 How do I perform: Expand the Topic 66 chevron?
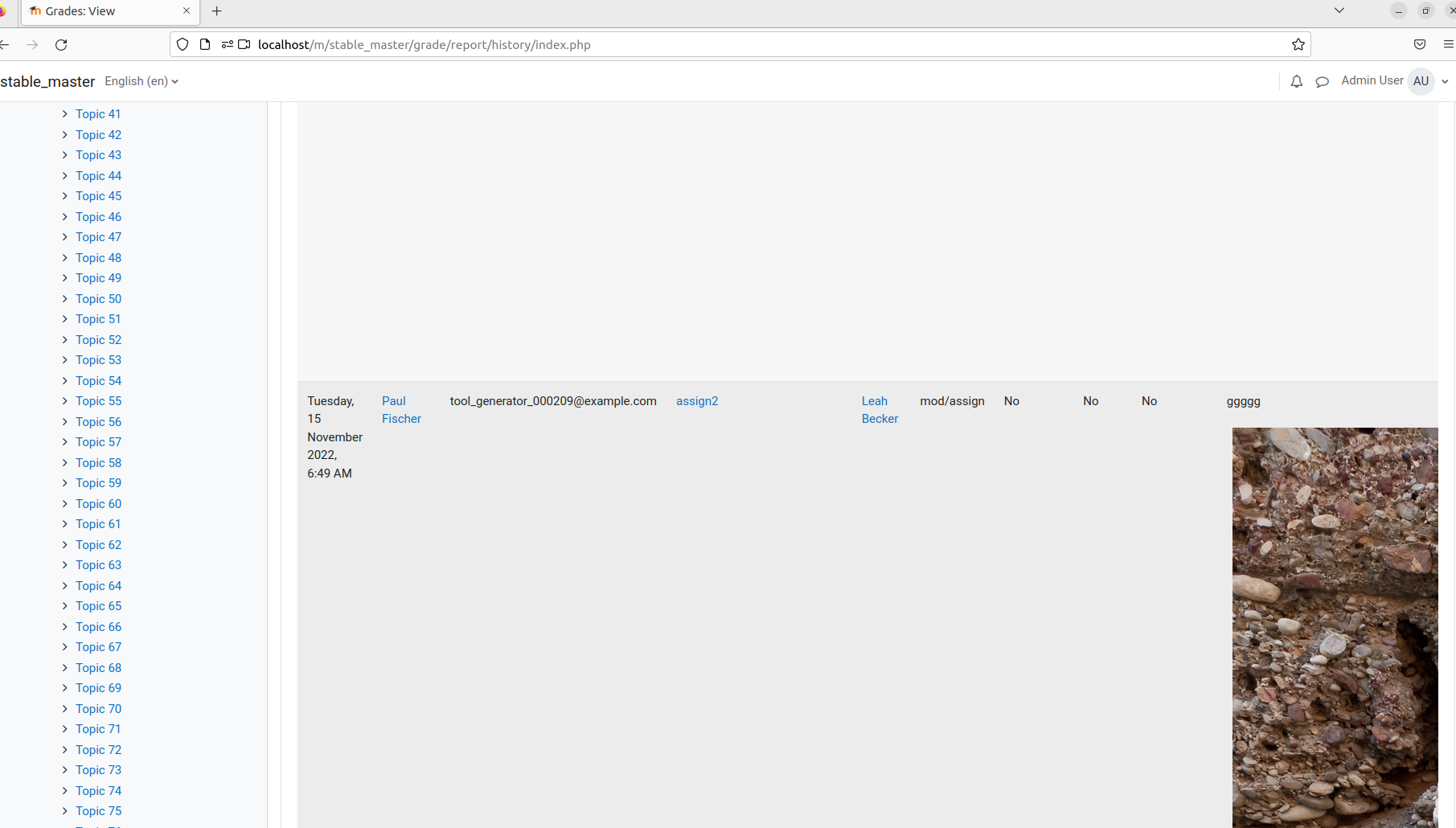tap(65, 627)
